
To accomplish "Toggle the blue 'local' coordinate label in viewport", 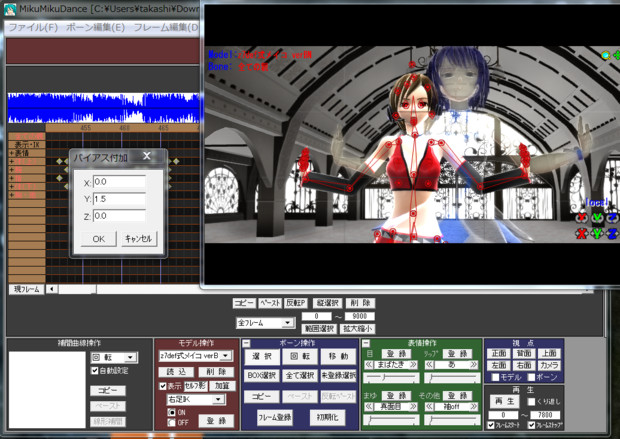I will coord(596,202).
